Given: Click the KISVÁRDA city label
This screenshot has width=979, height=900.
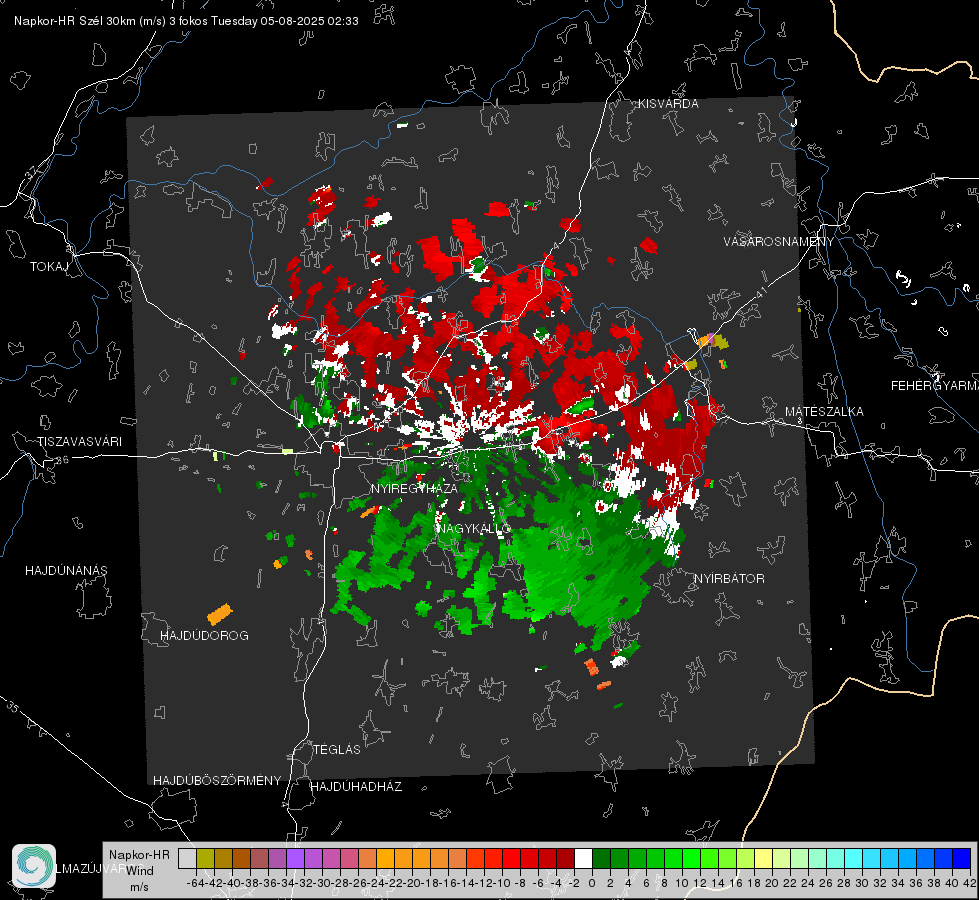Looking at the screenshot, I should click(x=668, y=104).
